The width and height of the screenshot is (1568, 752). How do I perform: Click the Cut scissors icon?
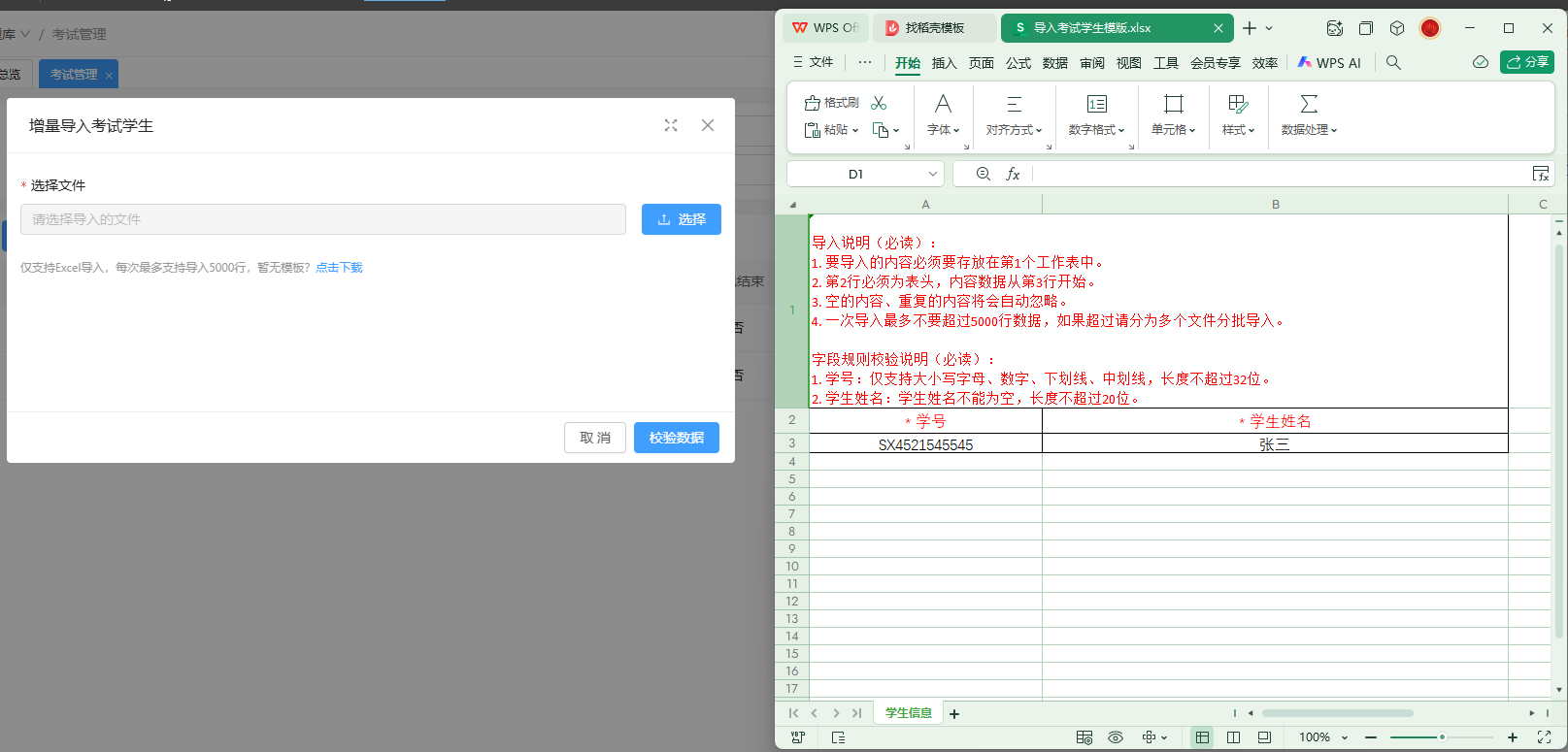(879, 103)
